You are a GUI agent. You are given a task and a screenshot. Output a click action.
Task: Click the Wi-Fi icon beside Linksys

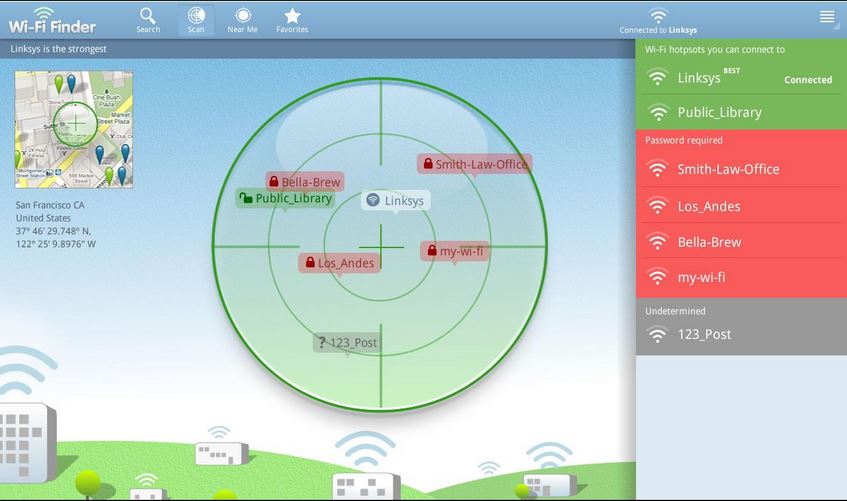click(x=657, y=77)
